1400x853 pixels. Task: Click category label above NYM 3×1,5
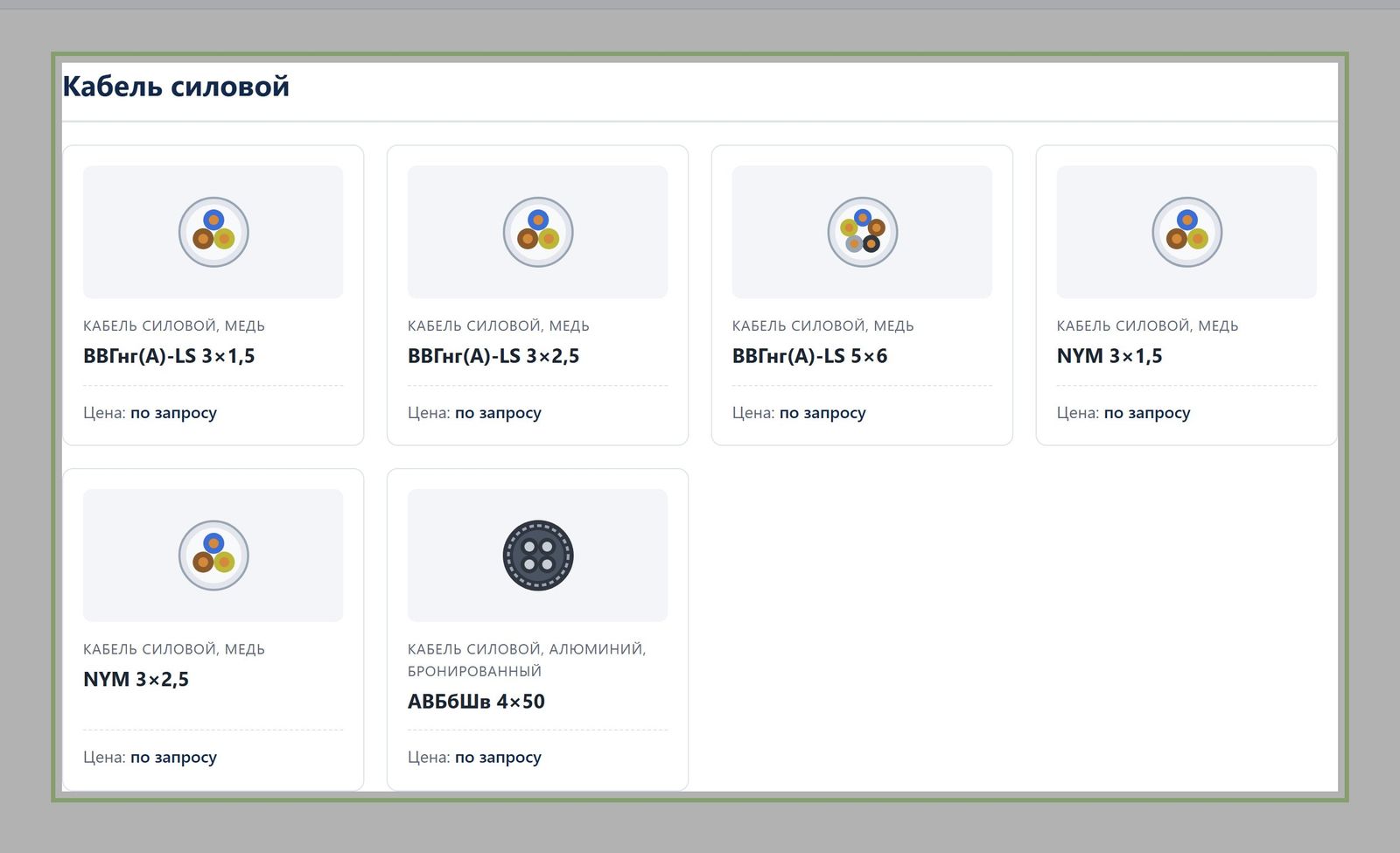[1148, 326]
